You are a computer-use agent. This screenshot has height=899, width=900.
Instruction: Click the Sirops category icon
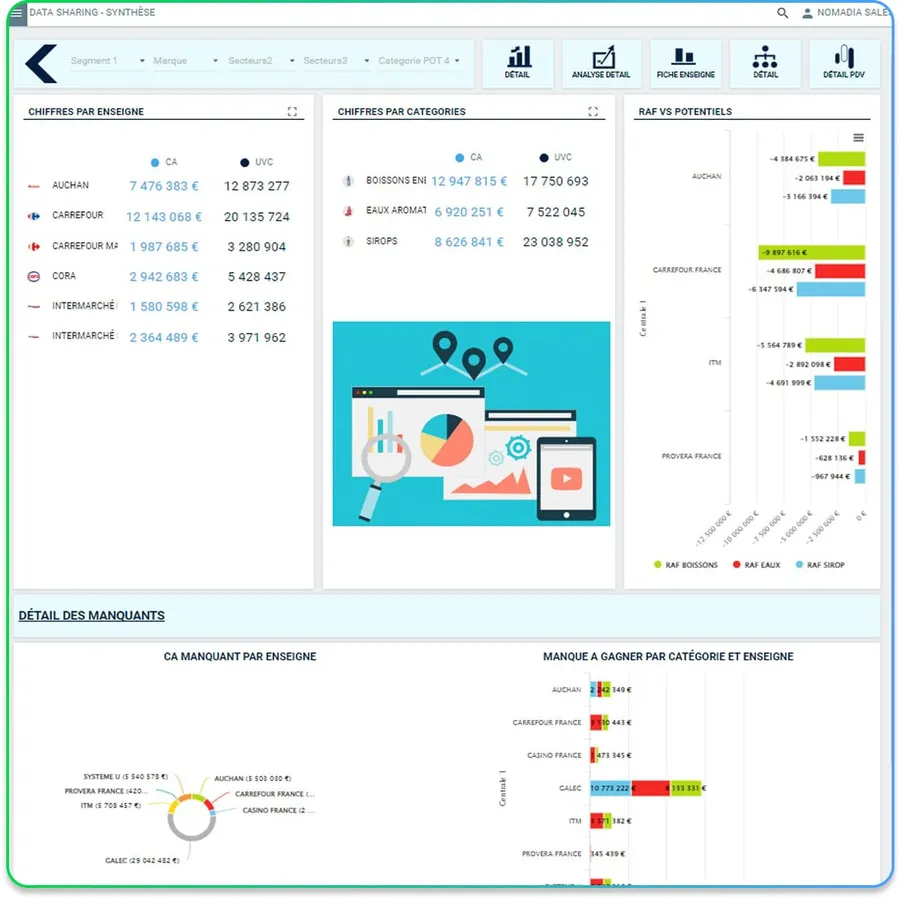click(x=348, y=241)
